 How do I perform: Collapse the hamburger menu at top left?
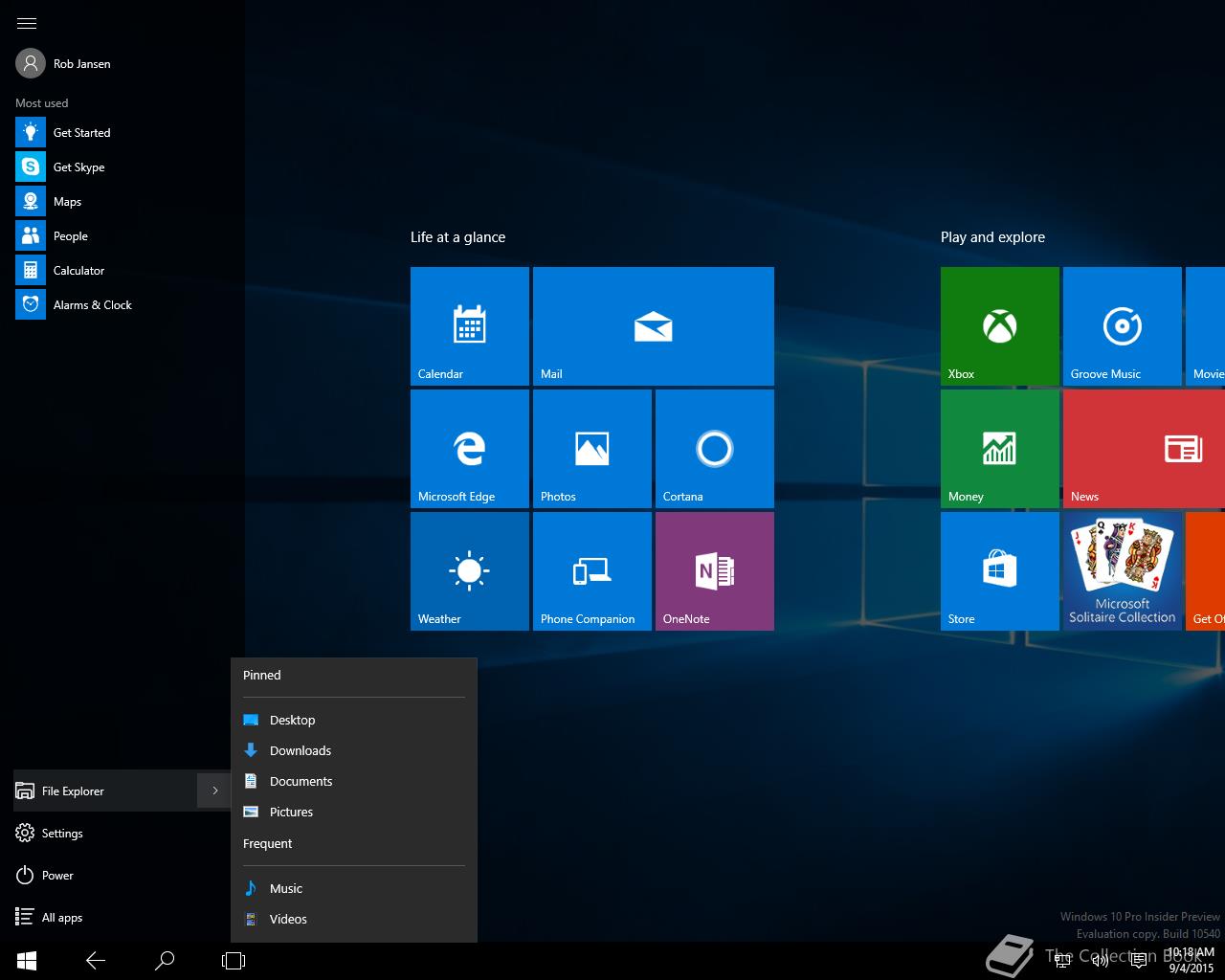click(27, 23)
